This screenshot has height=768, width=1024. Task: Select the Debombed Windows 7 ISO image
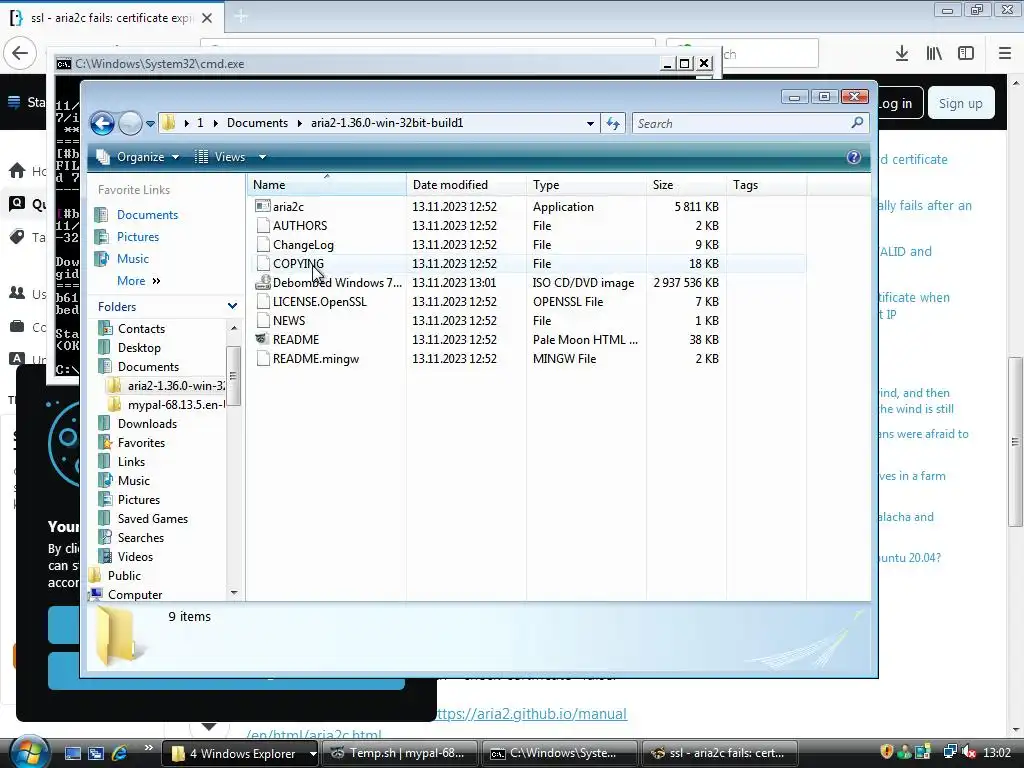[x=337, y=282]
